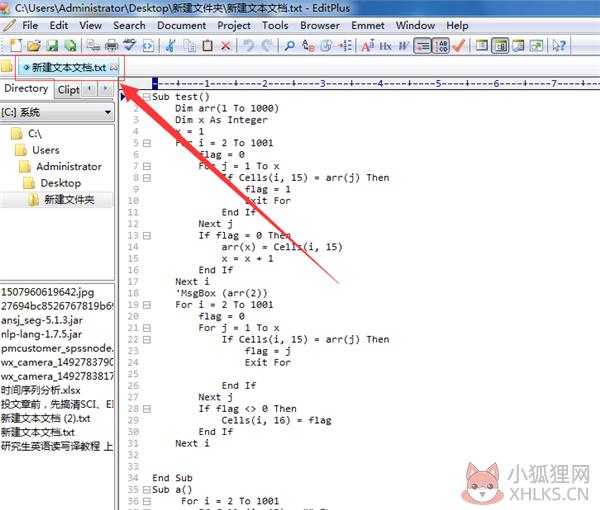Screen dimensions: 600x510
Task: Click the Print printer icon
Action: tap(111, 46)
